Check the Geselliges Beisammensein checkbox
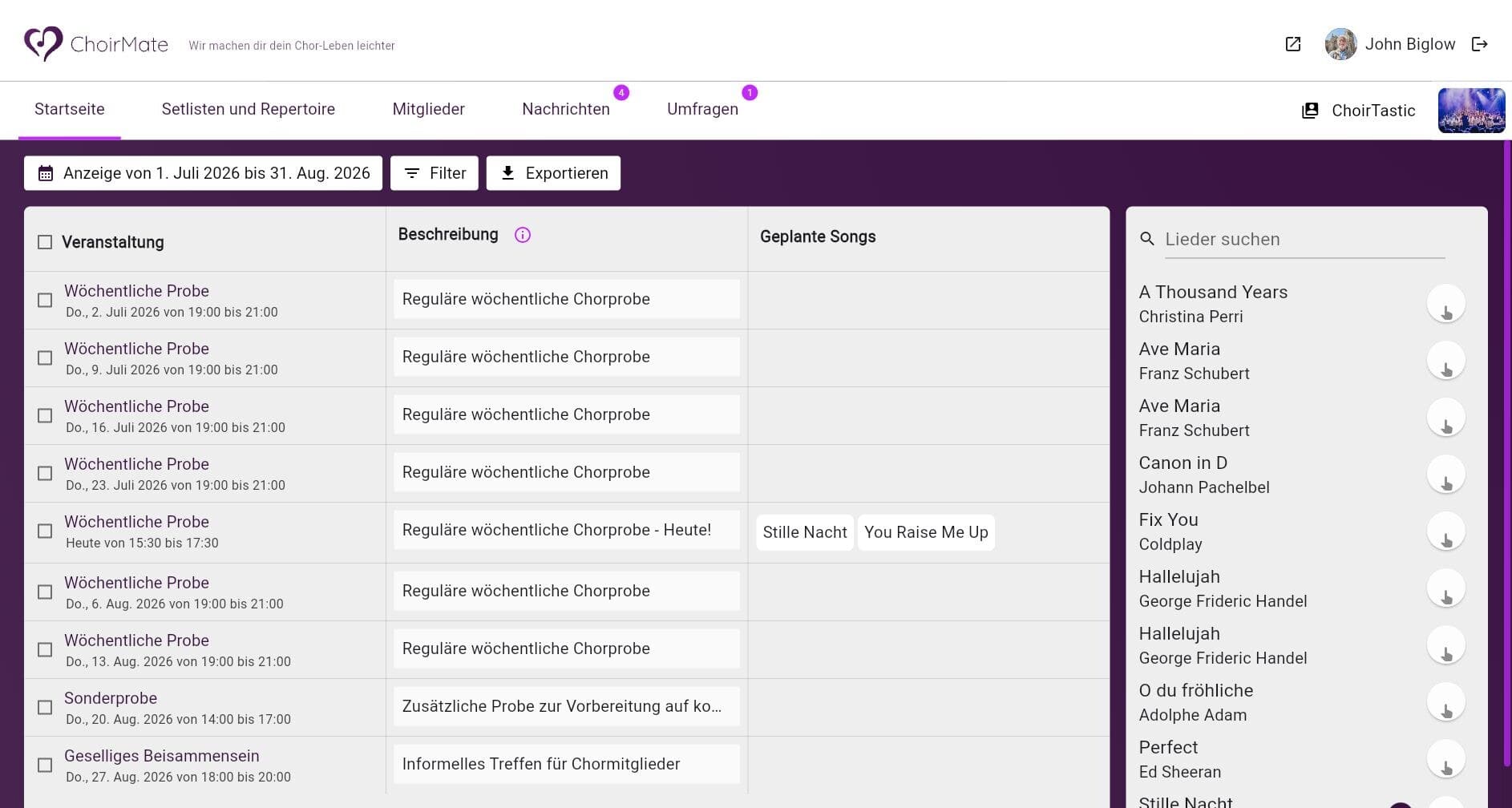Viewport: 1512px width, 808px height. click(45, 765)
